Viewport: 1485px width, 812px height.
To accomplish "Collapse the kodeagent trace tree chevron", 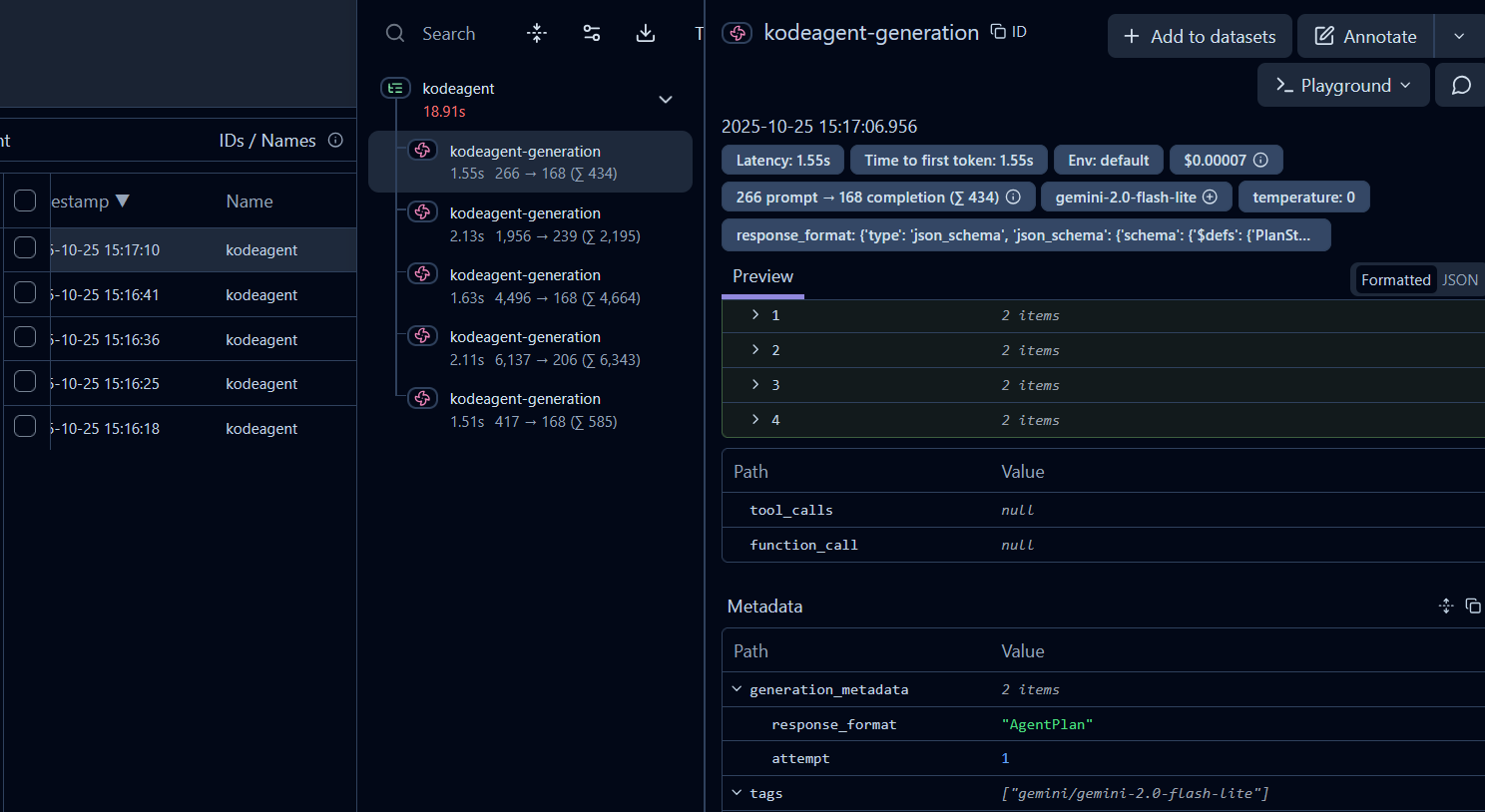I will (666, 100).
